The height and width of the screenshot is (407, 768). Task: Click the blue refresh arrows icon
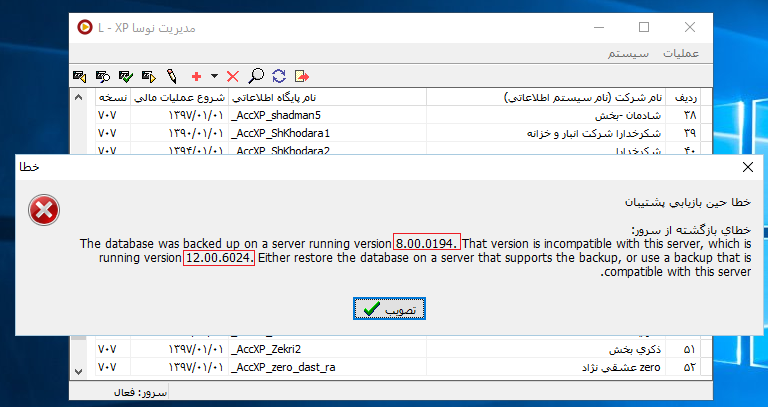pyautogui.click(x=279, y=76)
